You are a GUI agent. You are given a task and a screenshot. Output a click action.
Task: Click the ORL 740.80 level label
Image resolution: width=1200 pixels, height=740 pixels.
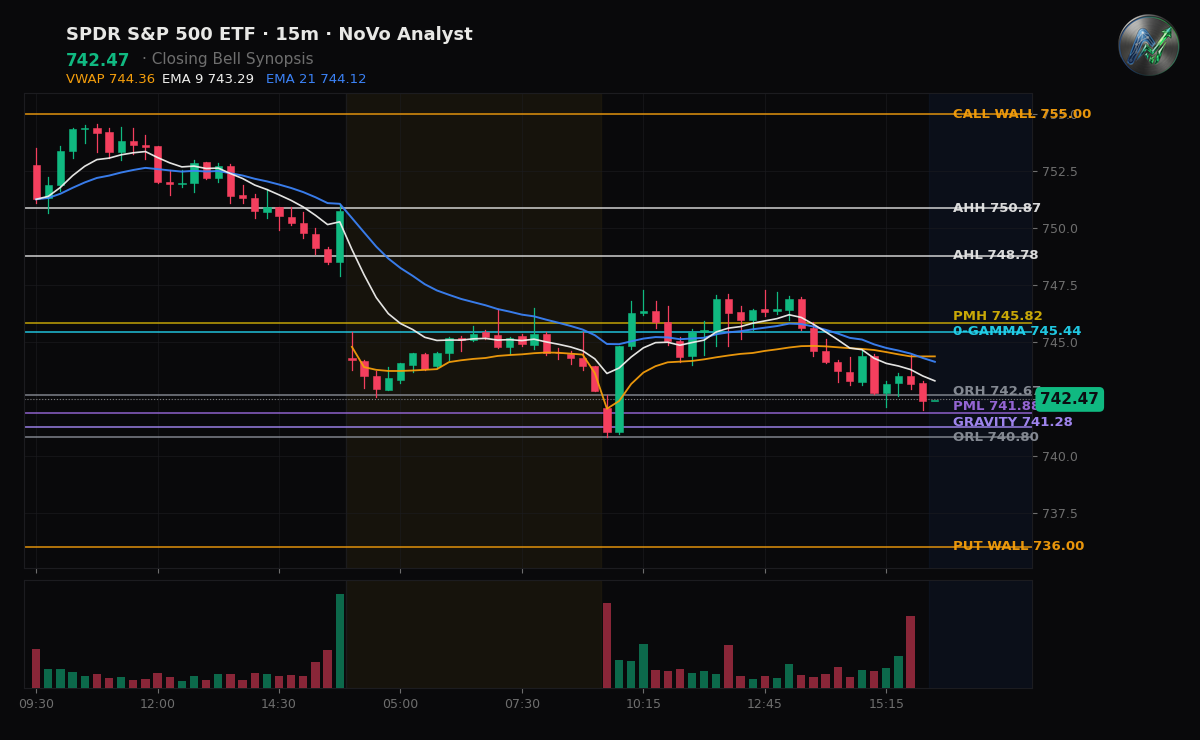point(996,437)
